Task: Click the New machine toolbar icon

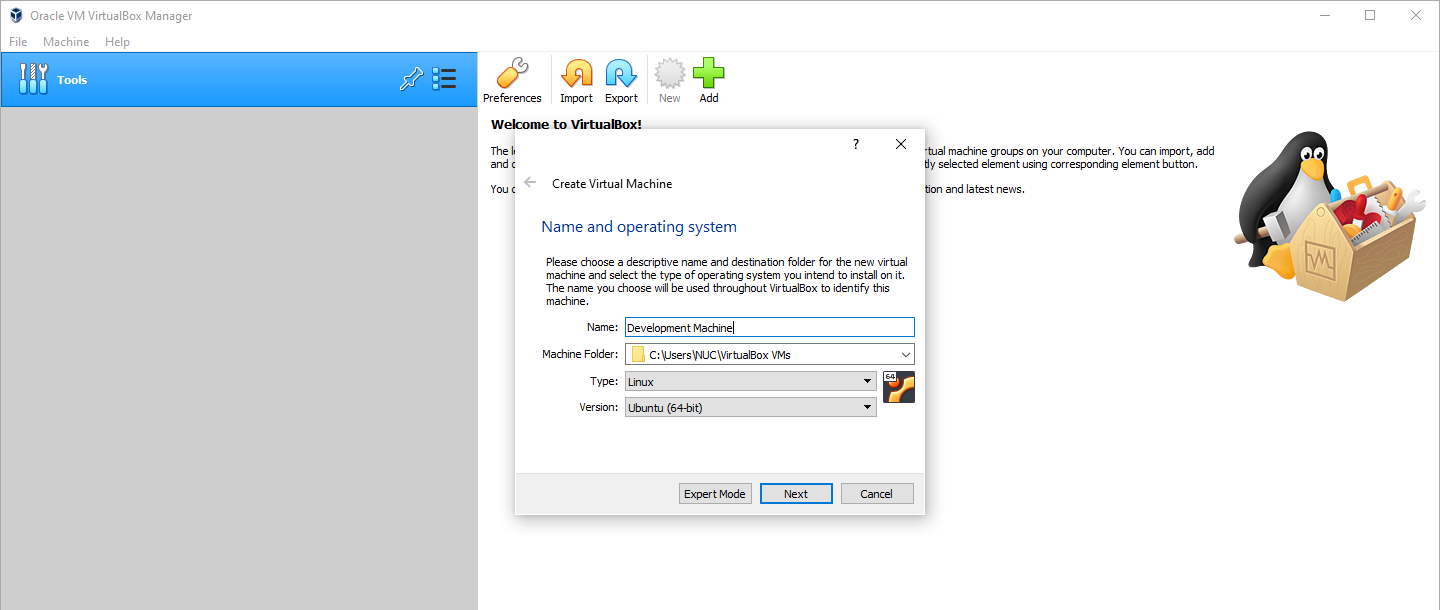Action: 669,81
